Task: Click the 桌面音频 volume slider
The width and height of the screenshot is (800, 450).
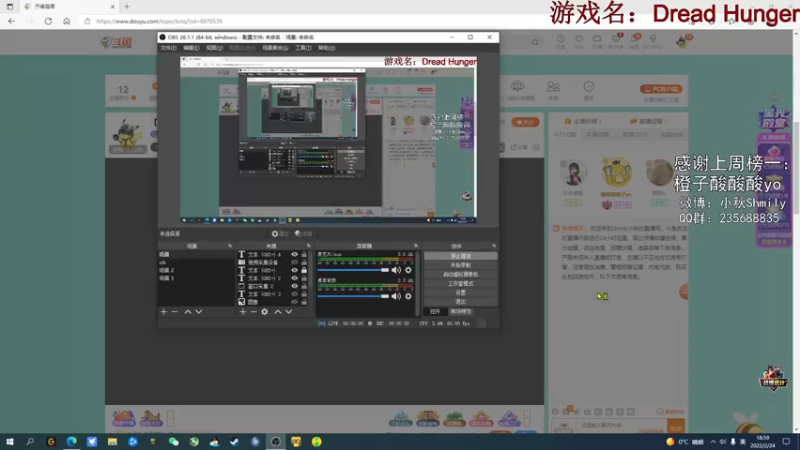Action: [353, 296]
